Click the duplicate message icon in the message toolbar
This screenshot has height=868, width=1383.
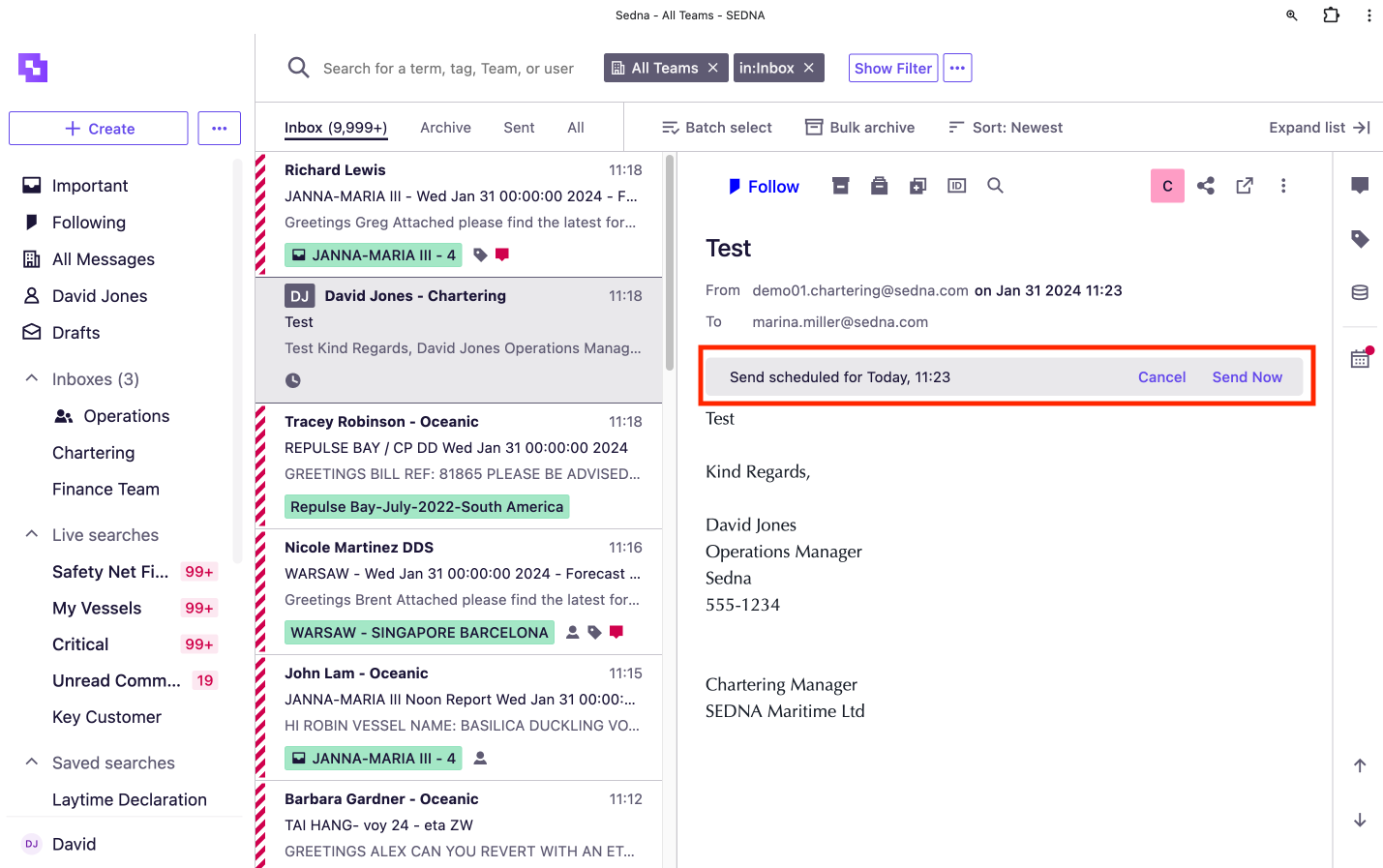pyautogui.click(x=918, y=186)
